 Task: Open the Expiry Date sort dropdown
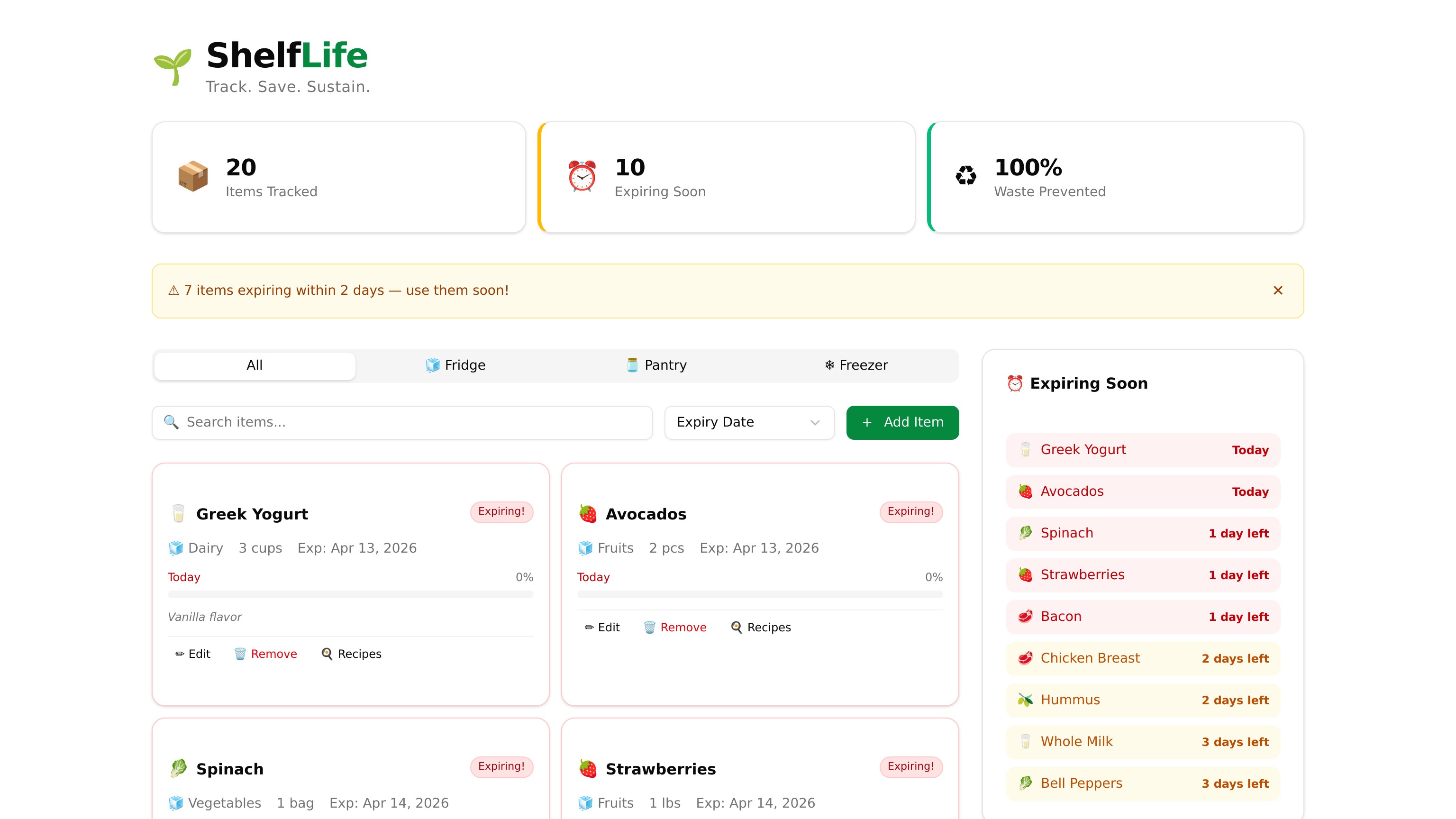pos(749,422)
